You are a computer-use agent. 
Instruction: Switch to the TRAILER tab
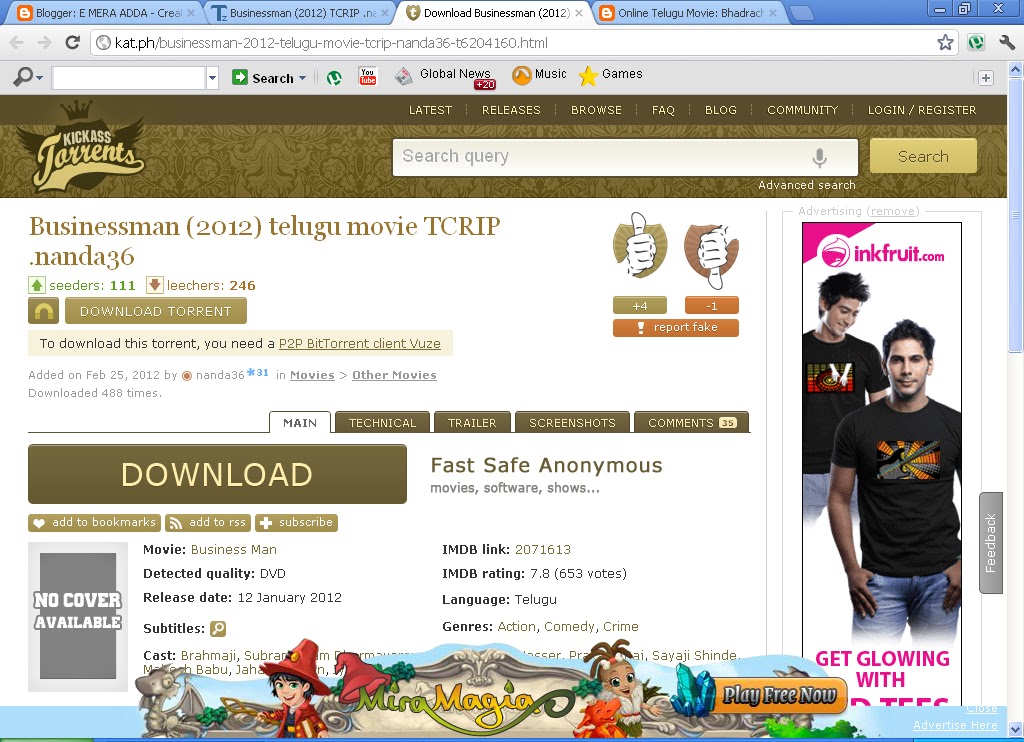[x=472, y=423]
